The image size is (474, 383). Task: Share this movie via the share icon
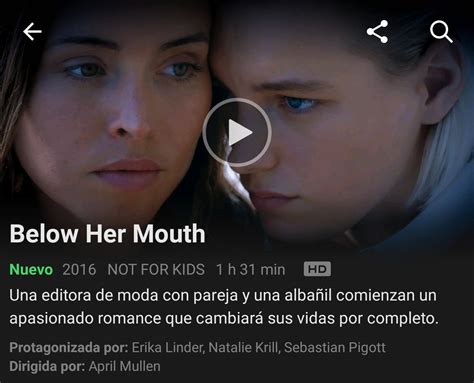[x=377, y=32]
